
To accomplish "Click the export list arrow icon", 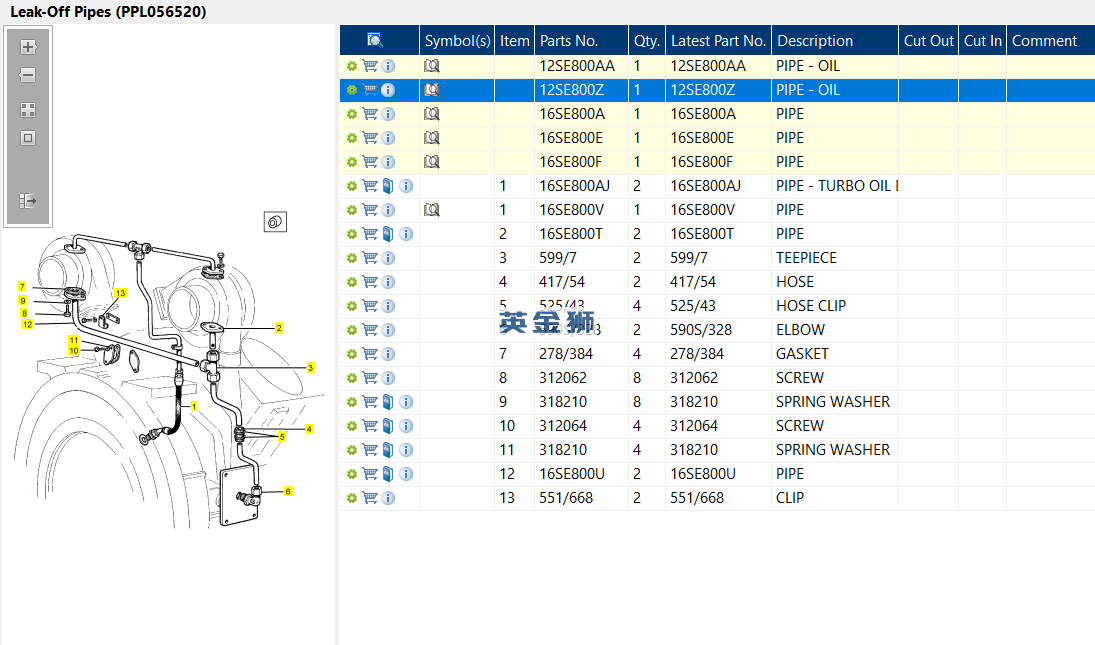I will (x=28, y=201).
